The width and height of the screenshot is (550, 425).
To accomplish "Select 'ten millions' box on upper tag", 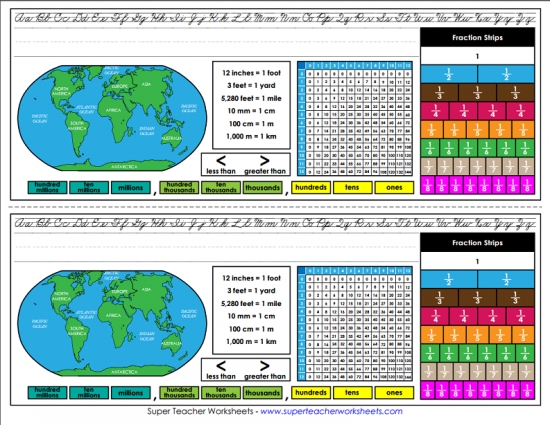I will click(89, 187).
